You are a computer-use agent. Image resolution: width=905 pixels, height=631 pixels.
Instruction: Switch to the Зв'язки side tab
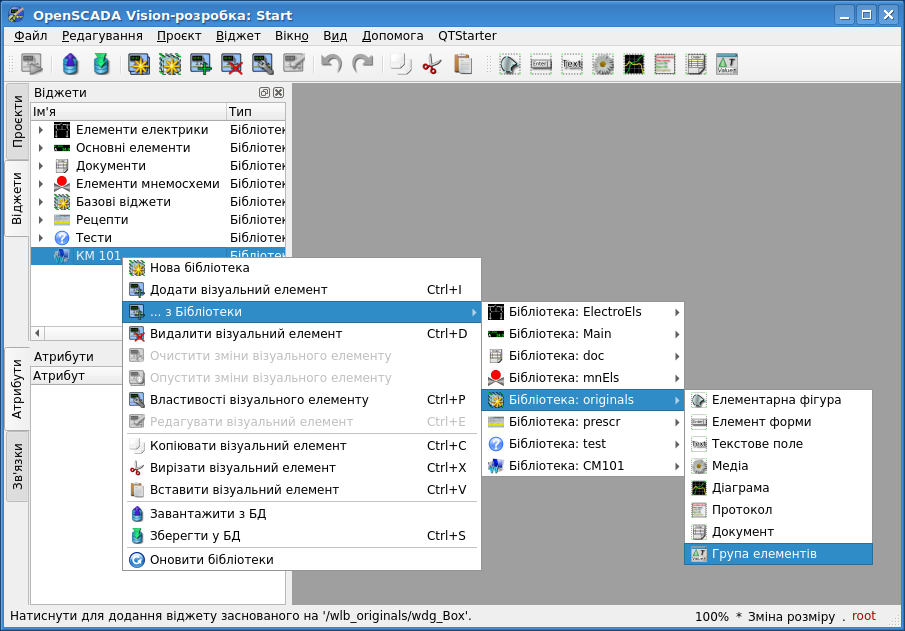click(x=17, y=468)
